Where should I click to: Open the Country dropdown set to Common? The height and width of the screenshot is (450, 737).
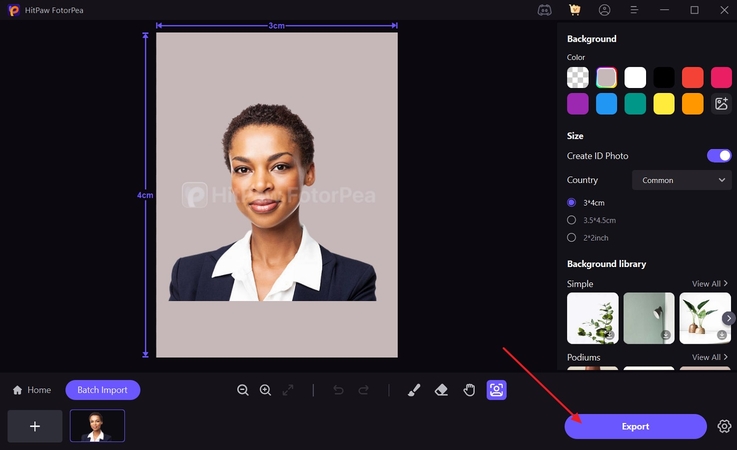[x=682, y=180]
